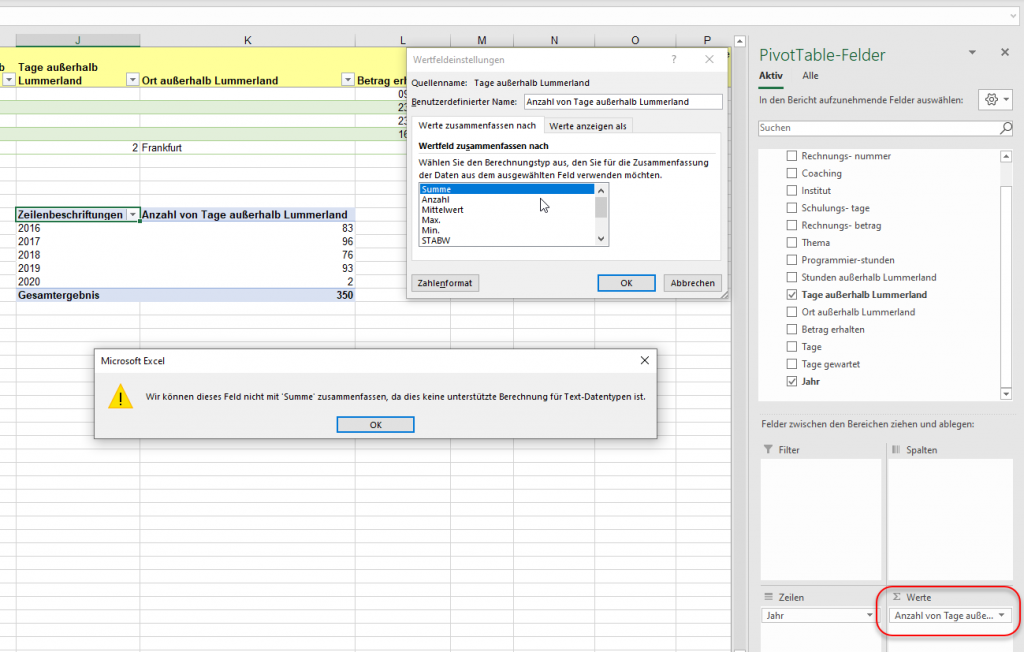Screen dimensions: 1024x652
Task: Click worksheet vertical scroll up arrow
Action: [739, 41]
